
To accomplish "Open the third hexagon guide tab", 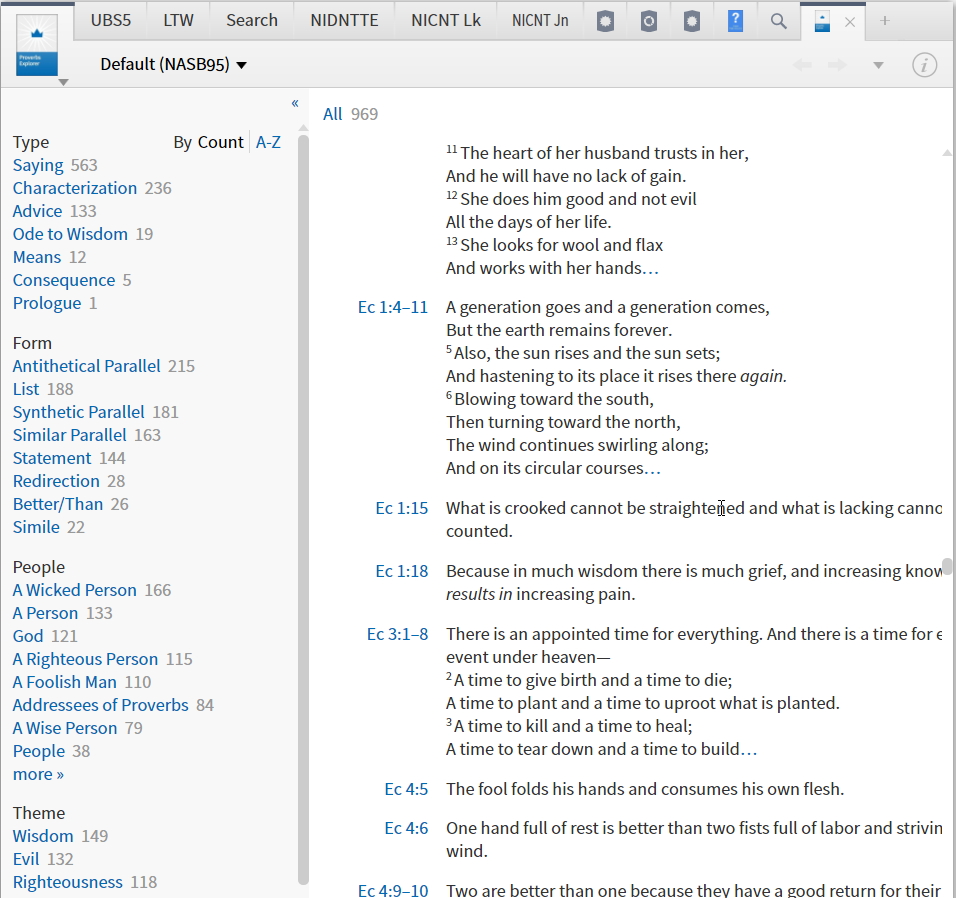I will [691, 22].
